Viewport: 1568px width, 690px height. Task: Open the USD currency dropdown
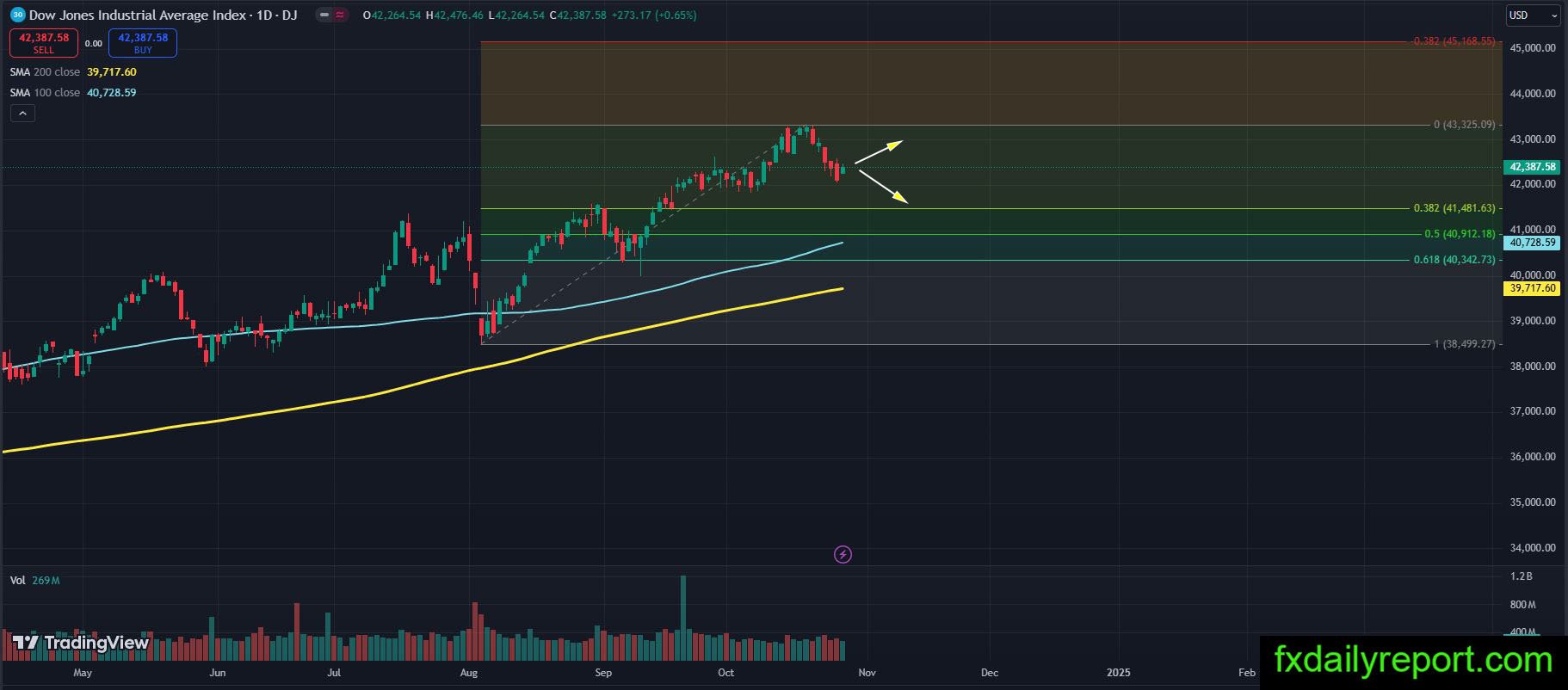pos(1533,15)
